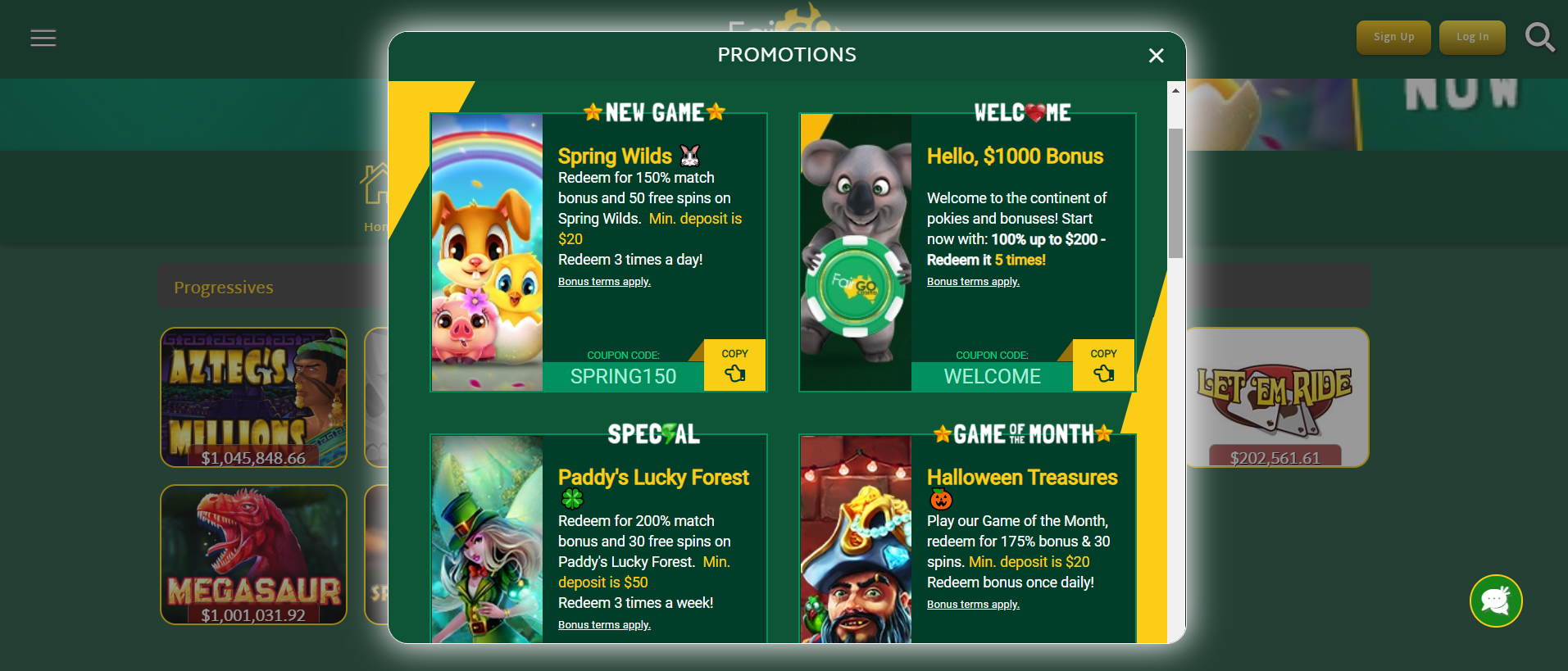
Task: Open the hamburger menu icon
Action: [x=43, y=38]
